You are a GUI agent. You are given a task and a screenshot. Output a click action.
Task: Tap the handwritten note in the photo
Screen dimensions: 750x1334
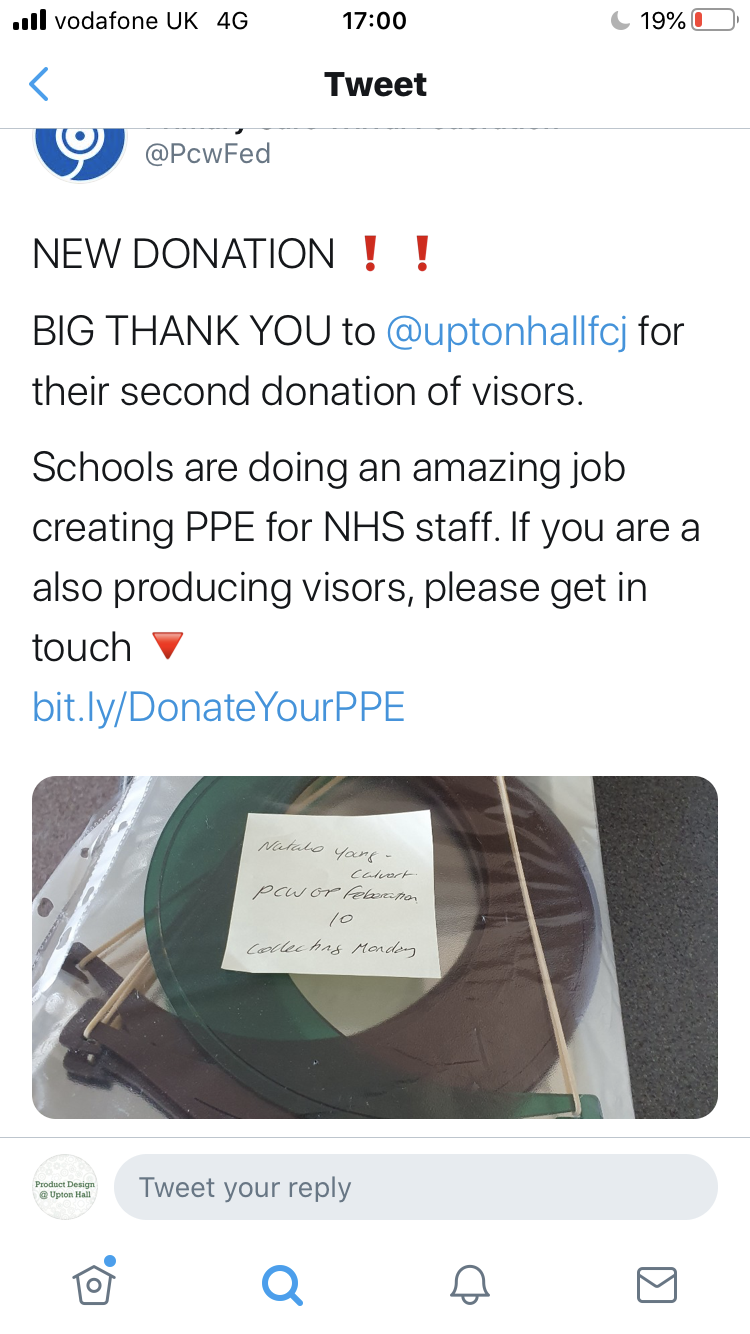(x=343, y=894)
